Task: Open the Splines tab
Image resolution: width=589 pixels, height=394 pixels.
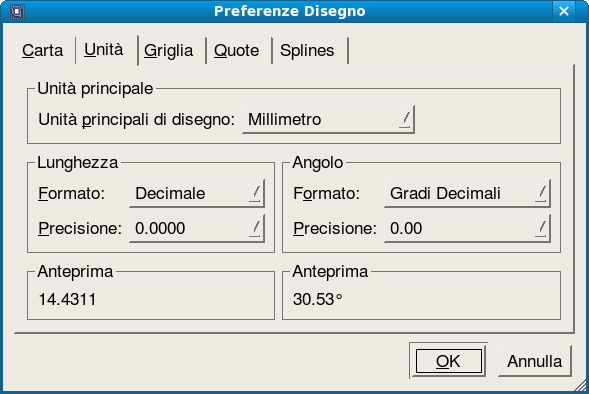Action: coord(307,51)
